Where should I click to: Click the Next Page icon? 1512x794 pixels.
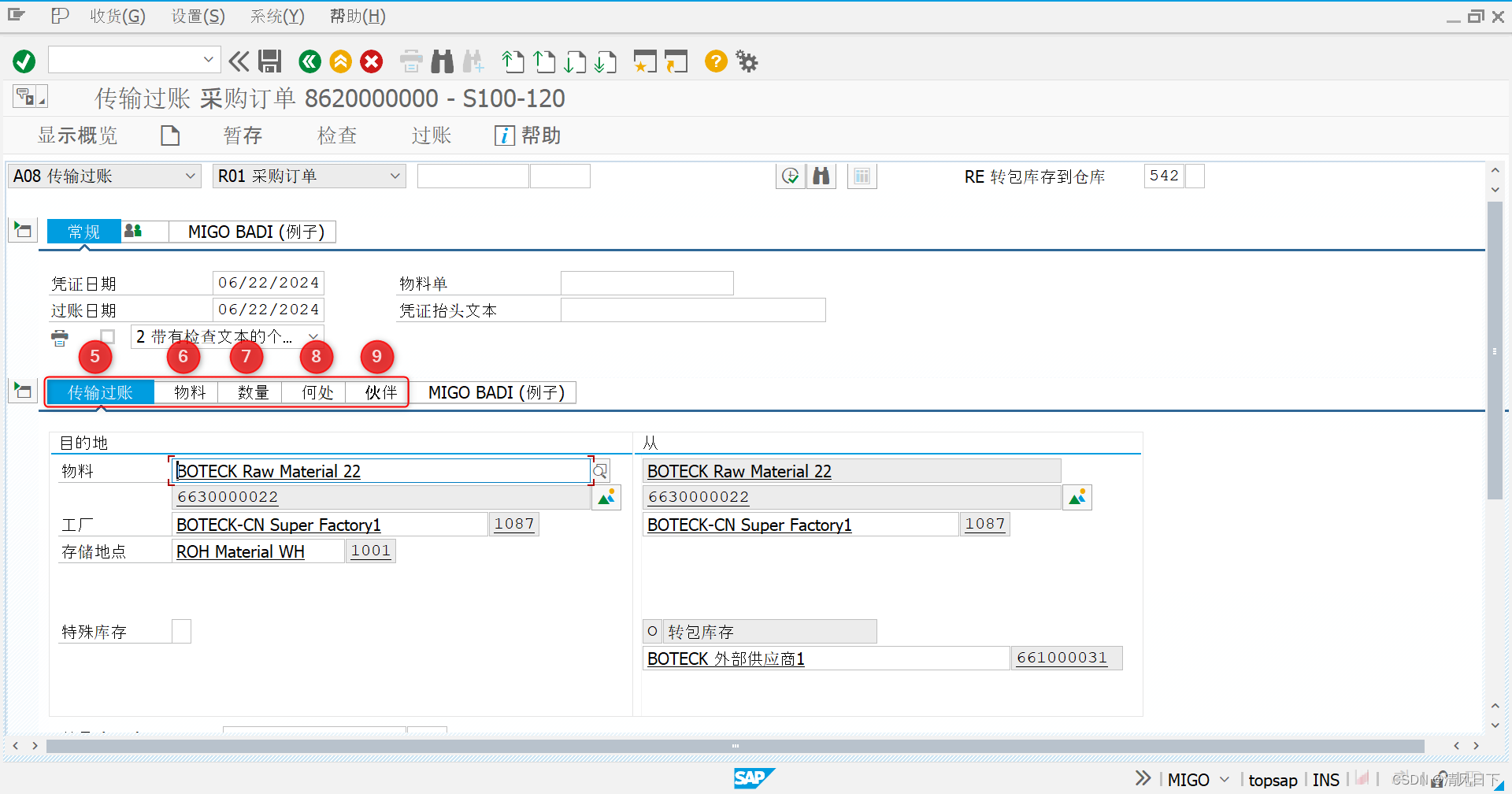point(576,61)
